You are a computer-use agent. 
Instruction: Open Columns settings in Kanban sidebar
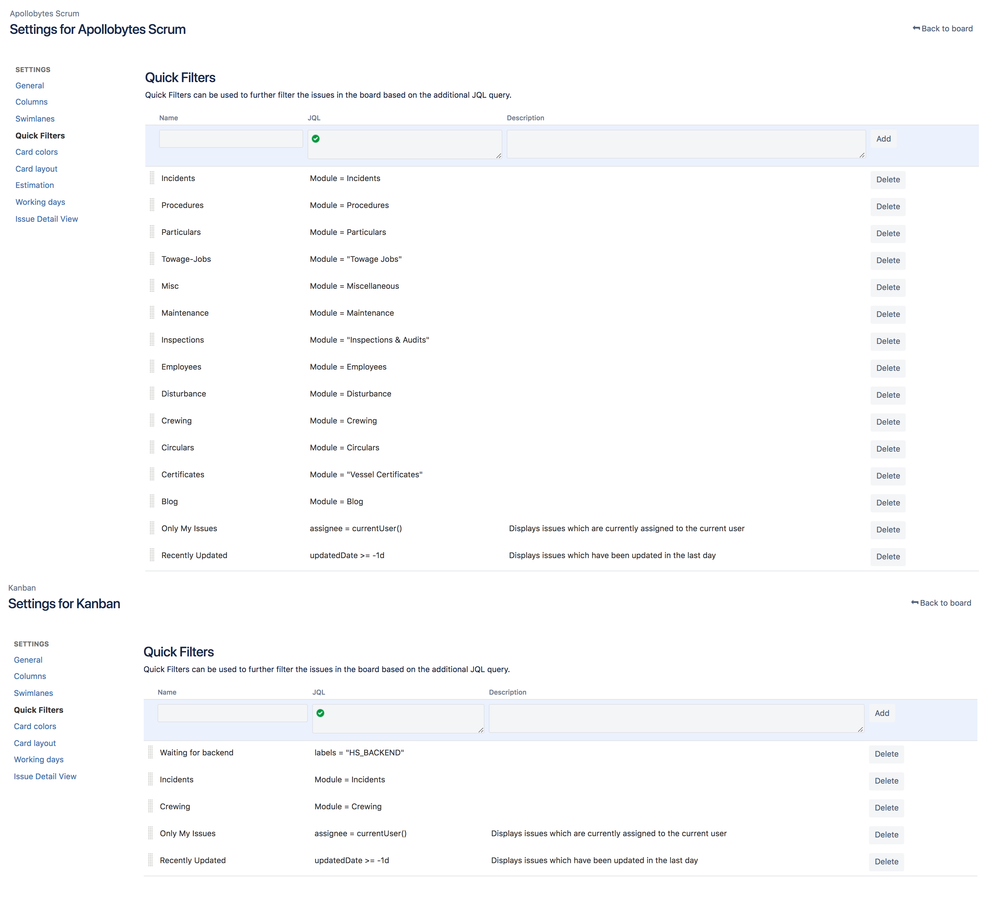(30, 677)
